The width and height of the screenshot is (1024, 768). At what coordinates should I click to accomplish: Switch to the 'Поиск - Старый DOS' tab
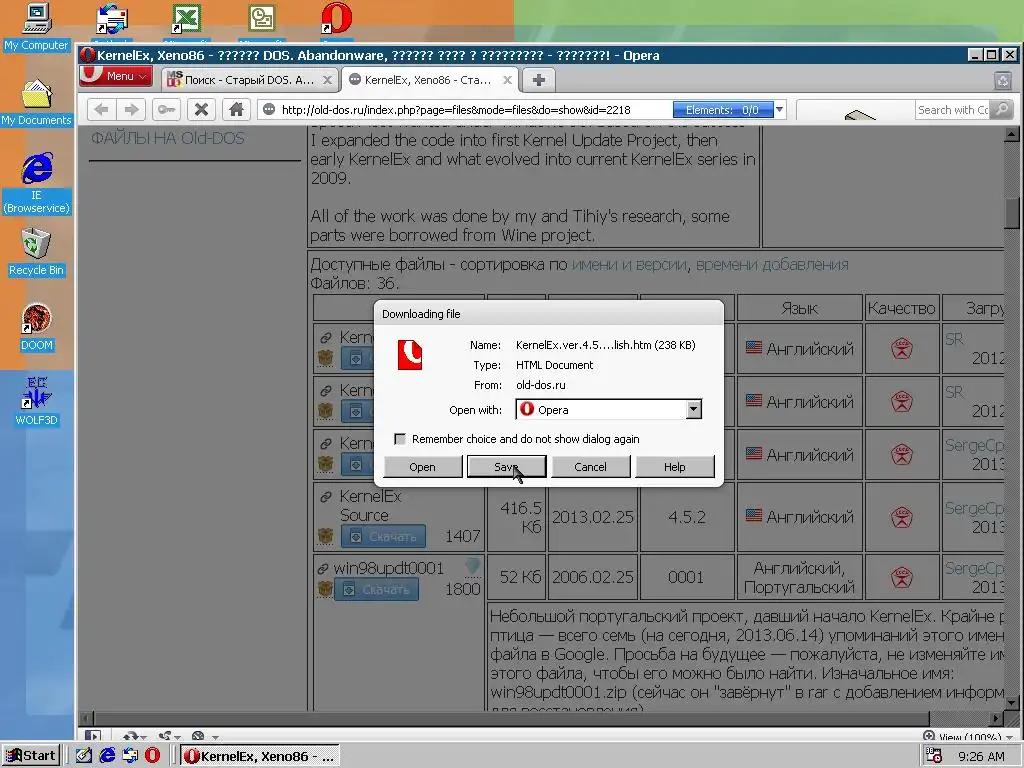[x=249, y=80]
